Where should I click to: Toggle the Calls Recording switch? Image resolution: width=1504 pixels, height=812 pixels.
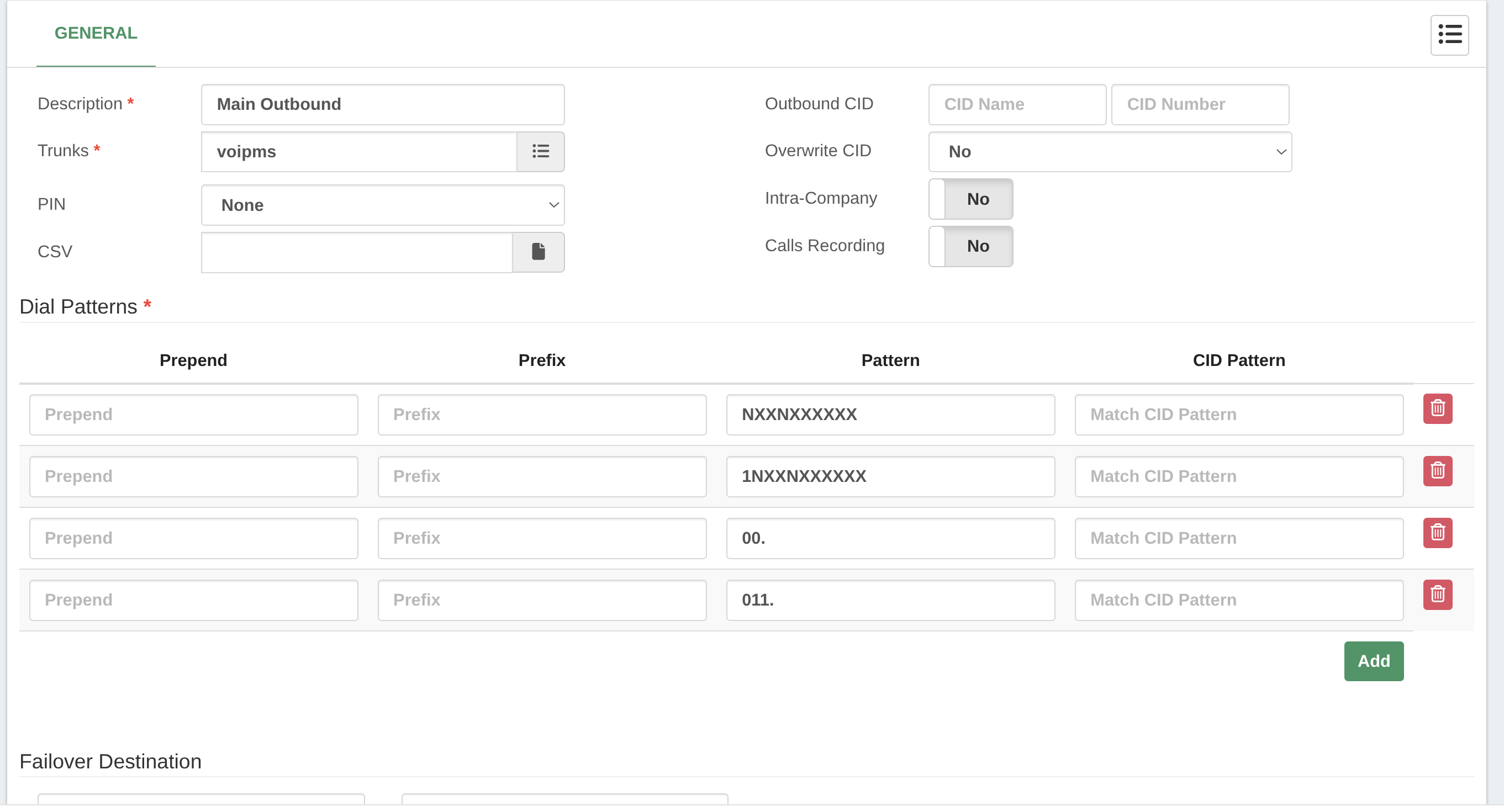click(970, 246)
